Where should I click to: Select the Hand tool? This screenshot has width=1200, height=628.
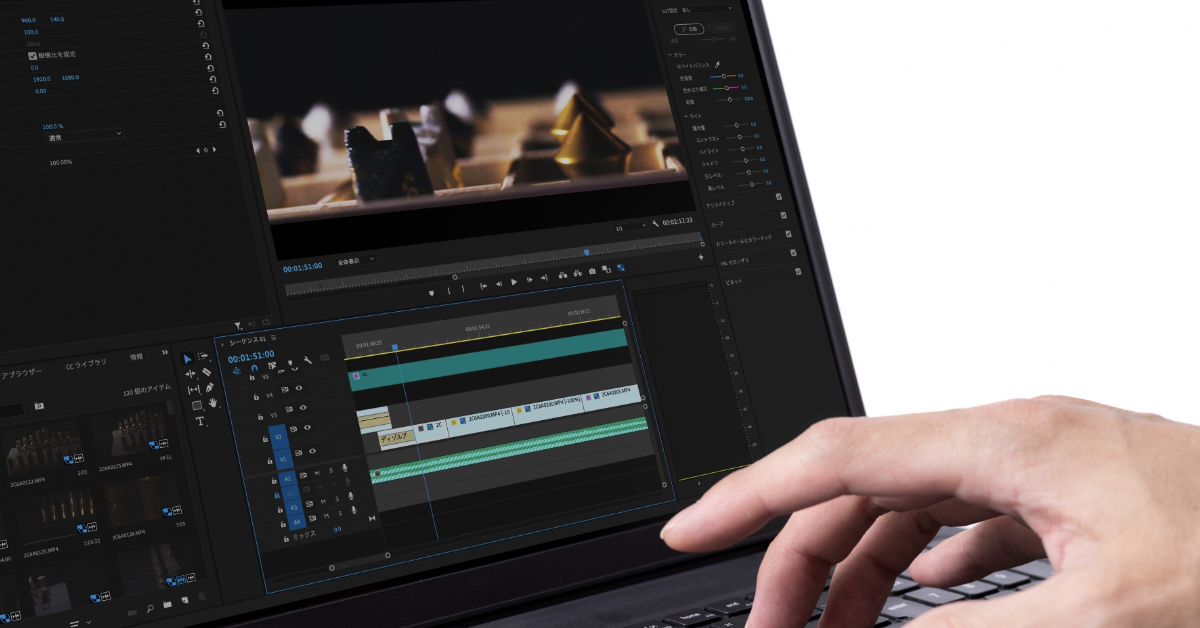(x=213, y=402)
